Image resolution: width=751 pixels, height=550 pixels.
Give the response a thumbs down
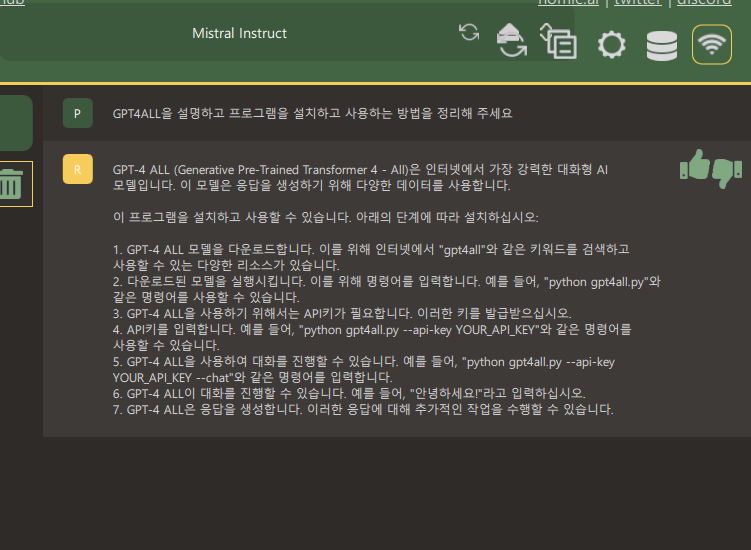click(728, 172)
